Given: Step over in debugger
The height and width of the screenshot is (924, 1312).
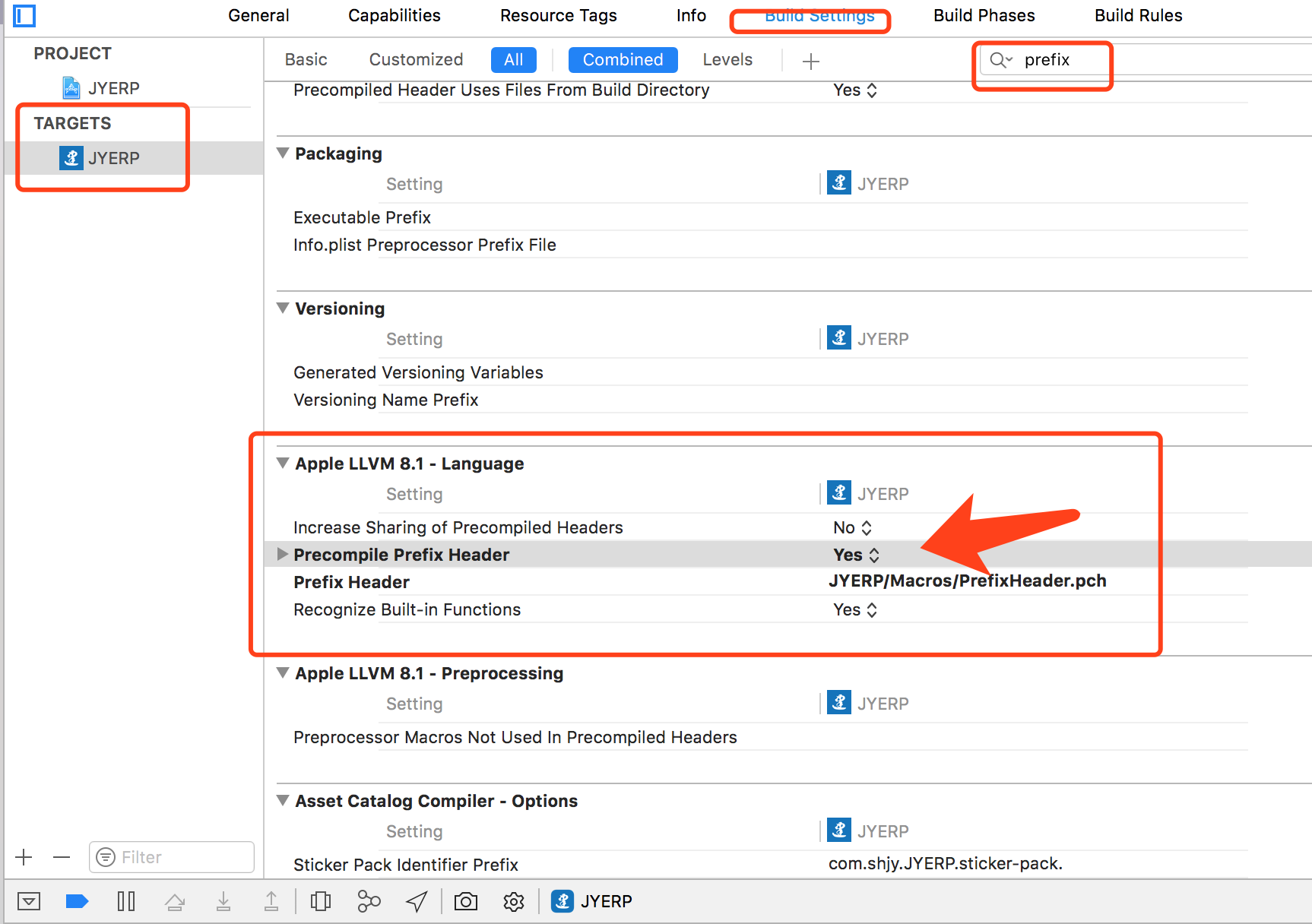Looking at the screenshot, I should pyautogui.click(x=175, y=901).
